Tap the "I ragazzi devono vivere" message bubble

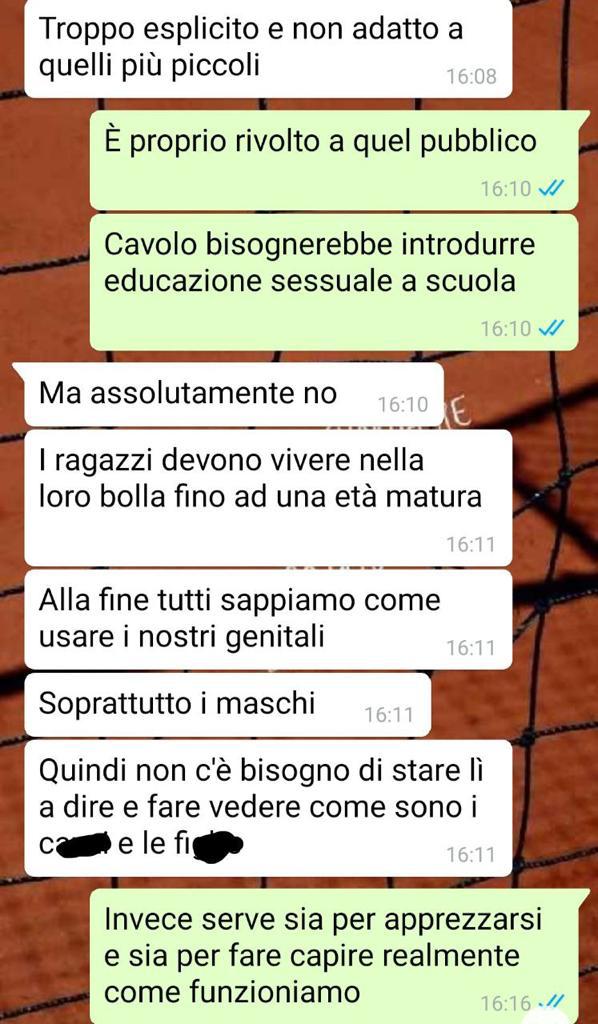[268, 498]
